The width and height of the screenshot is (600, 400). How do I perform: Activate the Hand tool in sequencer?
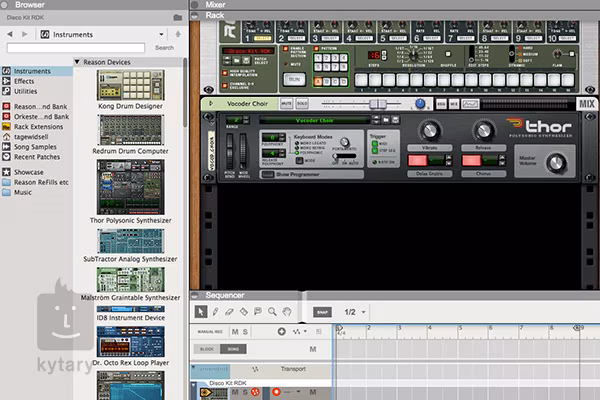(286, 312)
